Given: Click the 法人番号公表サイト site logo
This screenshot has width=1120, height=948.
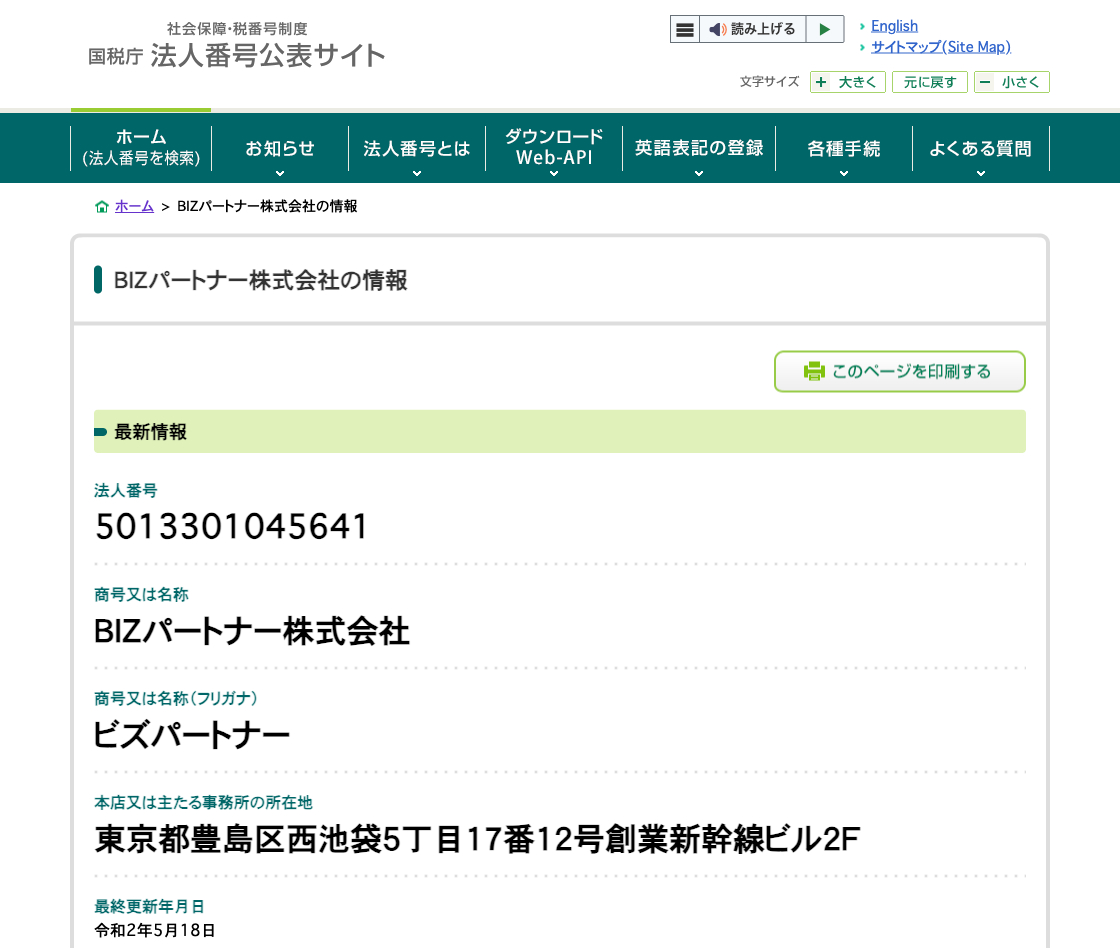Looking at the screenshot, I should [x=236, y=47].
